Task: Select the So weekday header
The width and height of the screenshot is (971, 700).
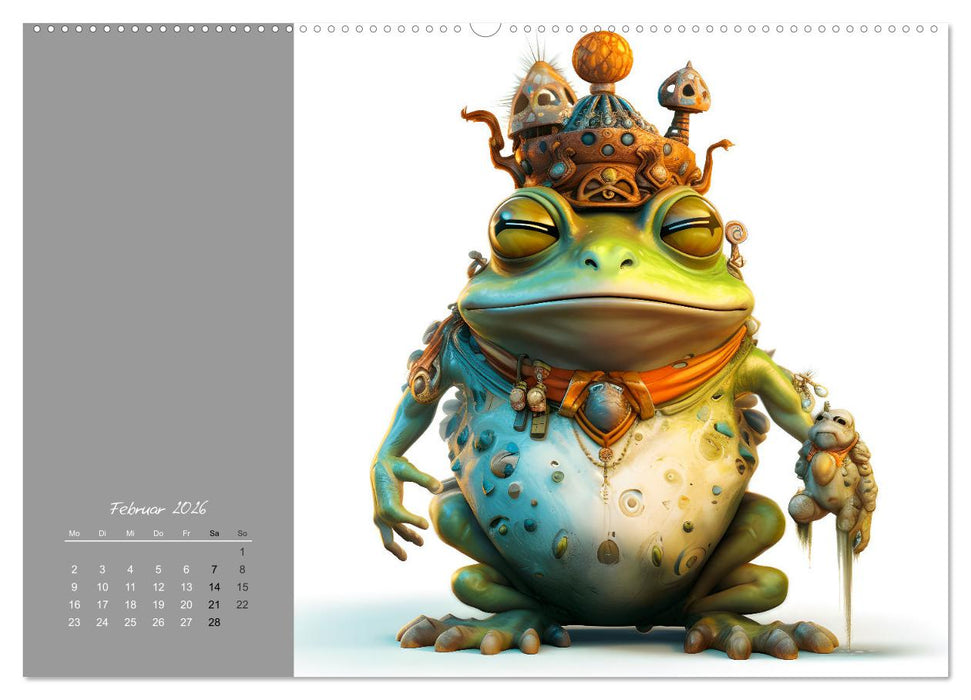Action: (240, 534)
